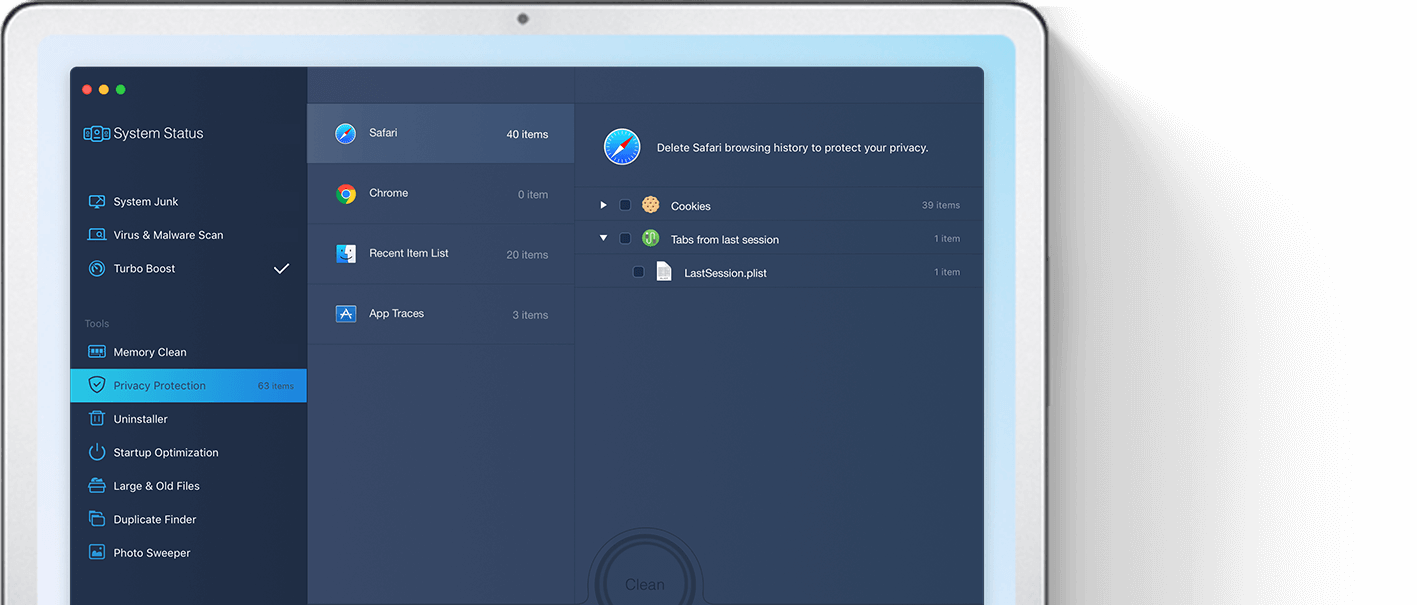The image size is (1417, 605).
Task: Collapse the Tabs from last session group
Action: pos(603,238)
